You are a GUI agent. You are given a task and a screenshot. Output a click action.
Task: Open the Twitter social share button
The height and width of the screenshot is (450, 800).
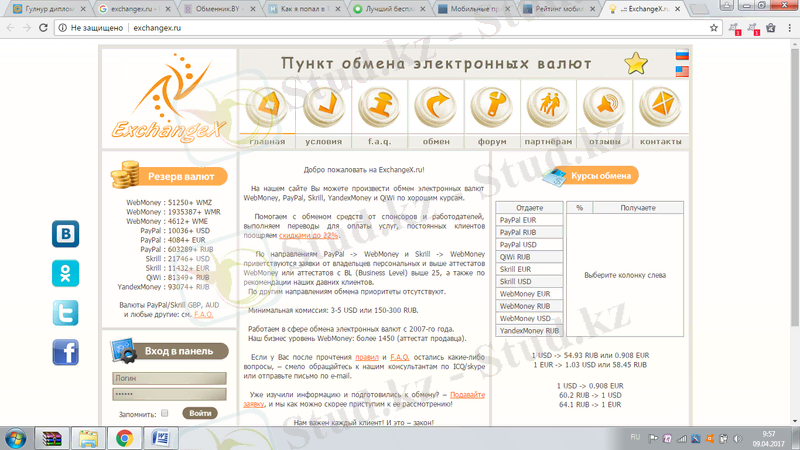click(x=65, y=312)
